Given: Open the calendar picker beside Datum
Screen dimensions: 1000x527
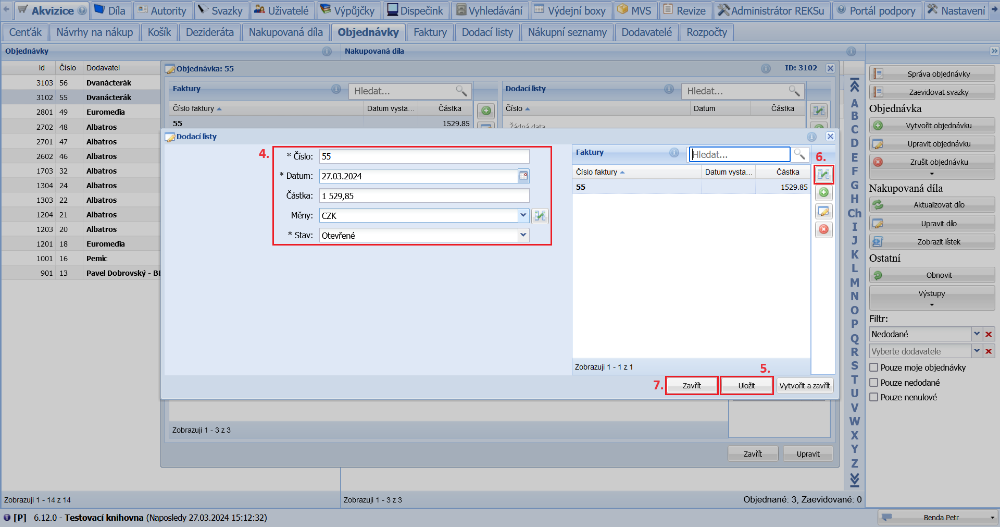Looking at the screenshot, I should [523, 176].
